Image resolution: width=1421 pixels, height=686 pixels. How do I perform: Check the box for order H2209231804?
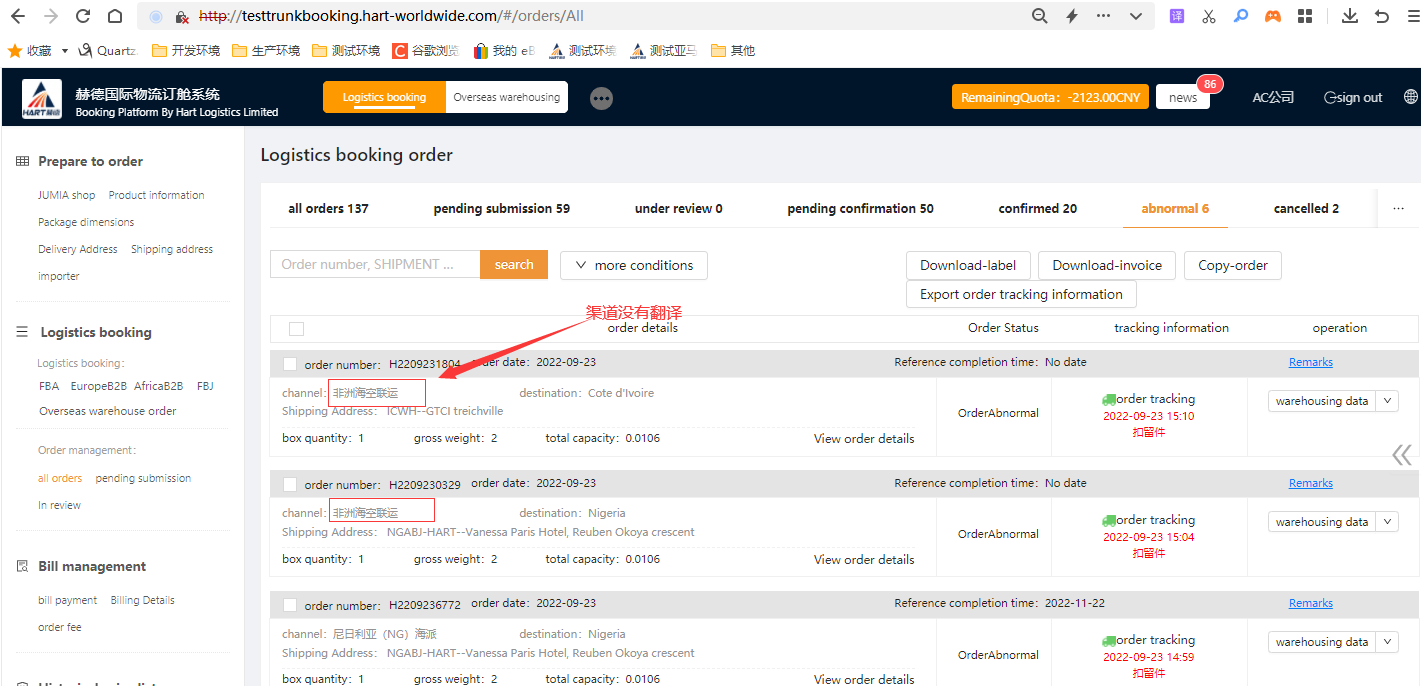point(290,364)
